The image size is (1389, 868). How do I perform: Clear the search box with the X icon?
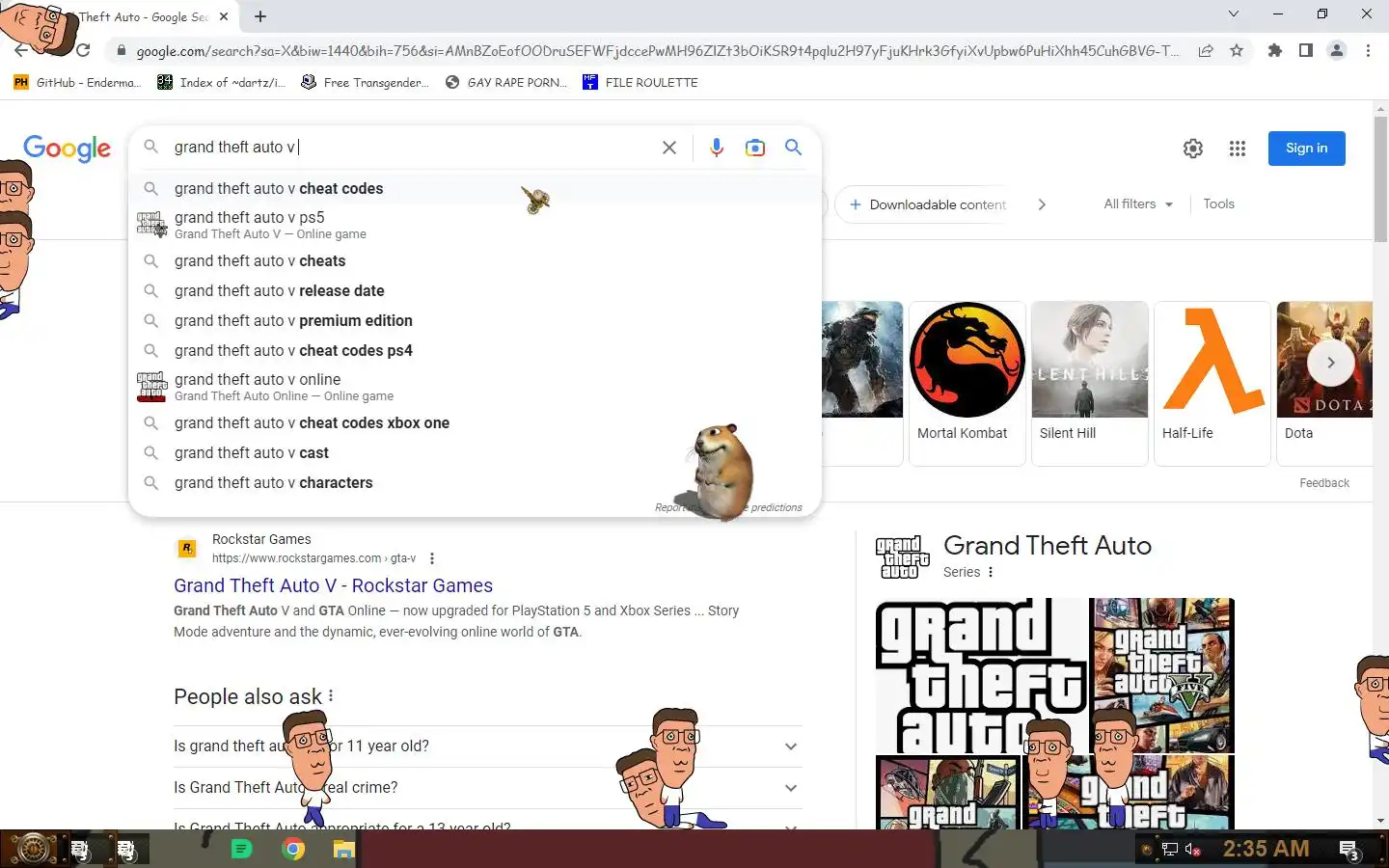668,148
